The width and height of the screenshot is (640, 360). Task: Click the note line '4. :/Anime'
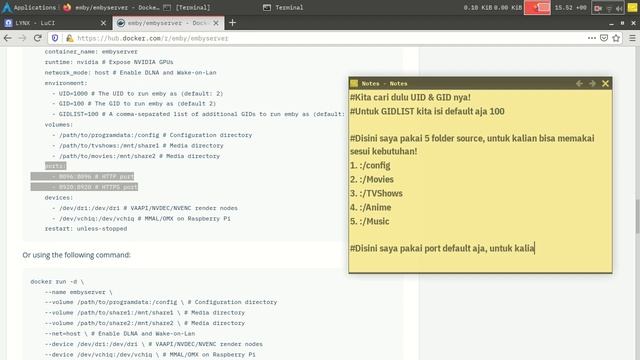pyautogui.click(x=370, y=207)
